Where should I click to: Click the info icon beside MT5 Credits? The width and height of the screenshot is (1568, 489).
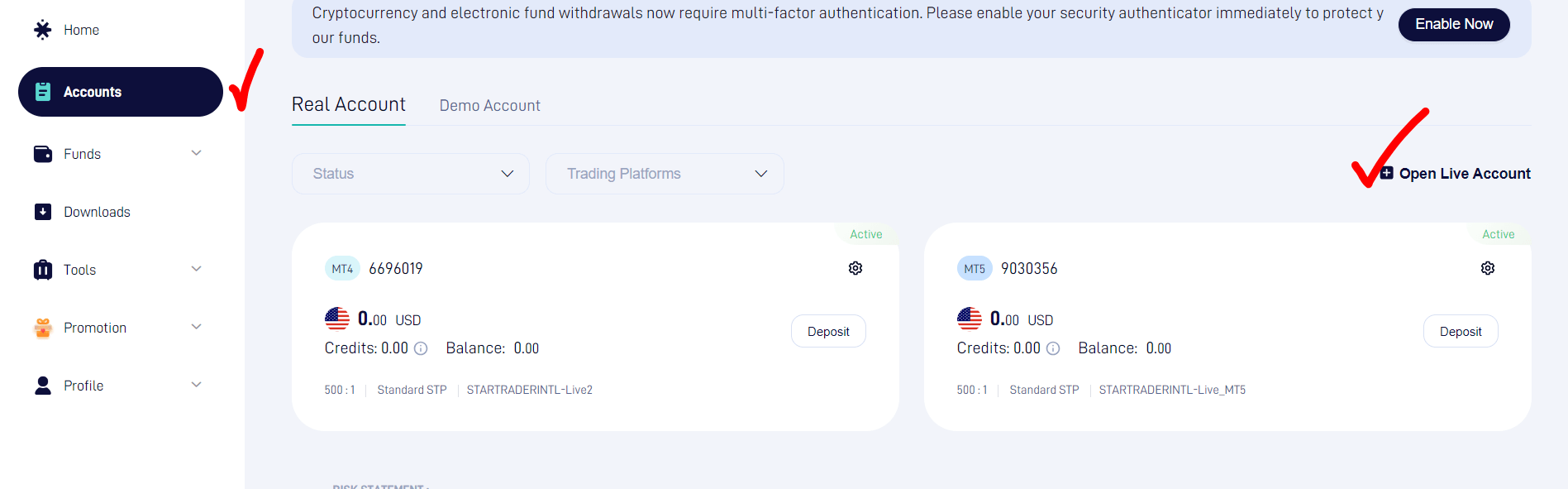pos(1053,348)
